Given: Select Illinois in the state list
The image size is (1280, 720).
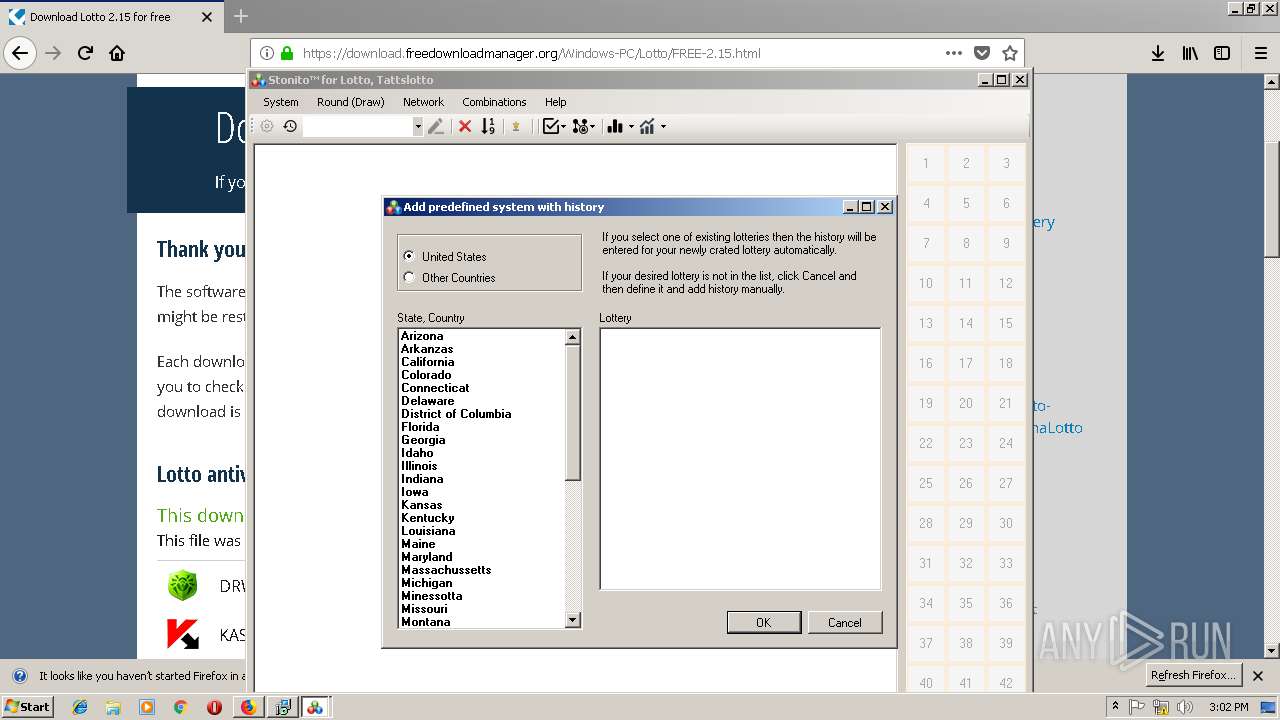Looking at the screenshot, I should [x=419, y=466].
